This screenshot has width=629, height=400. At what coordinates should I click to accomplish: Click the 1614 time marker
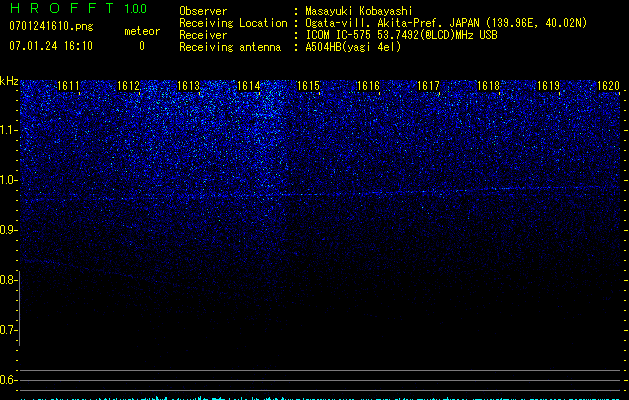click(249, 86)
